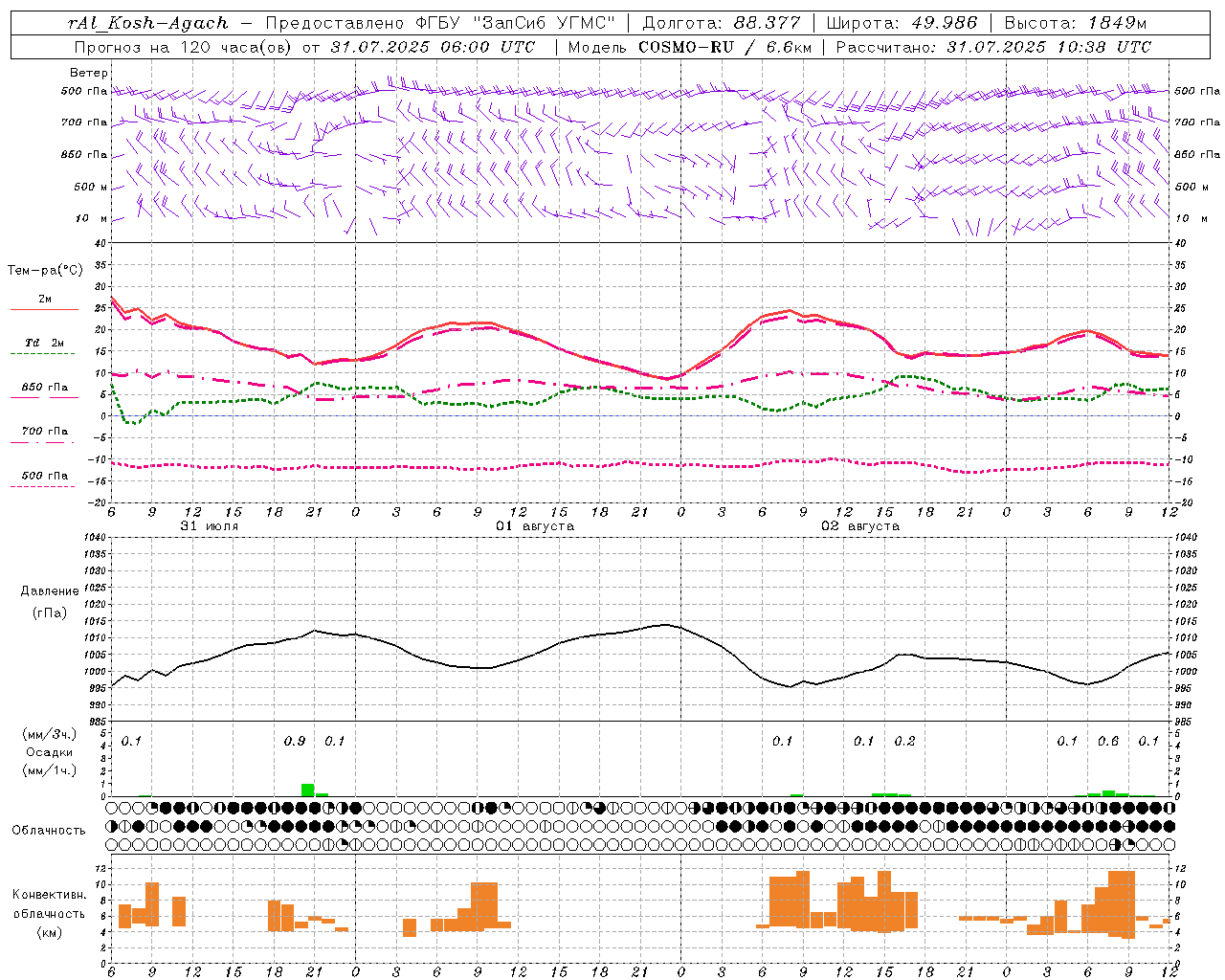Click the 0.9 precipitation amount
Screen dimensions: 1225x980
coord(295,741)
